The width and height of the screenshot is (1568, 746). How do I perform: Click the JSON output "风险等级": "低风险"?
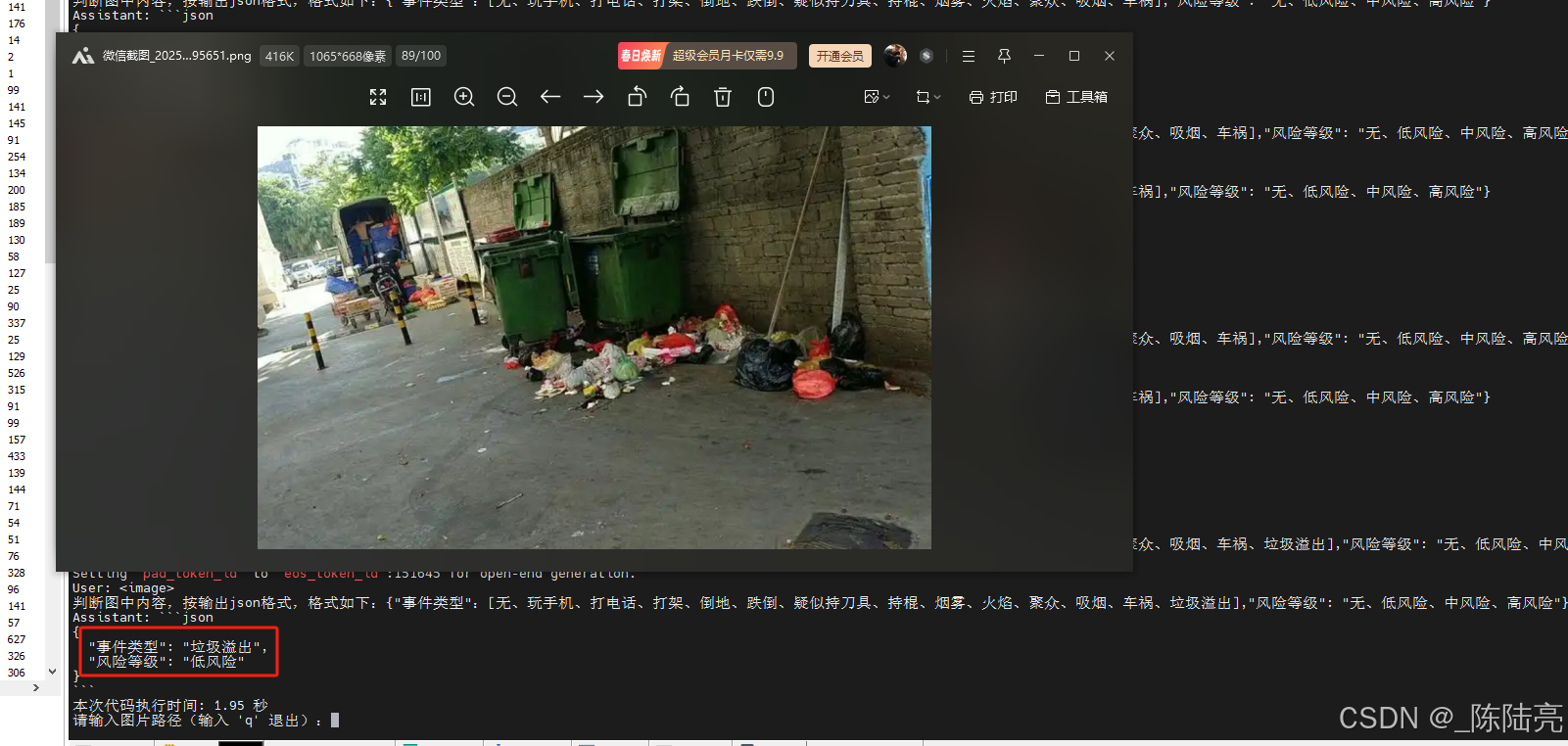(166, 662)
